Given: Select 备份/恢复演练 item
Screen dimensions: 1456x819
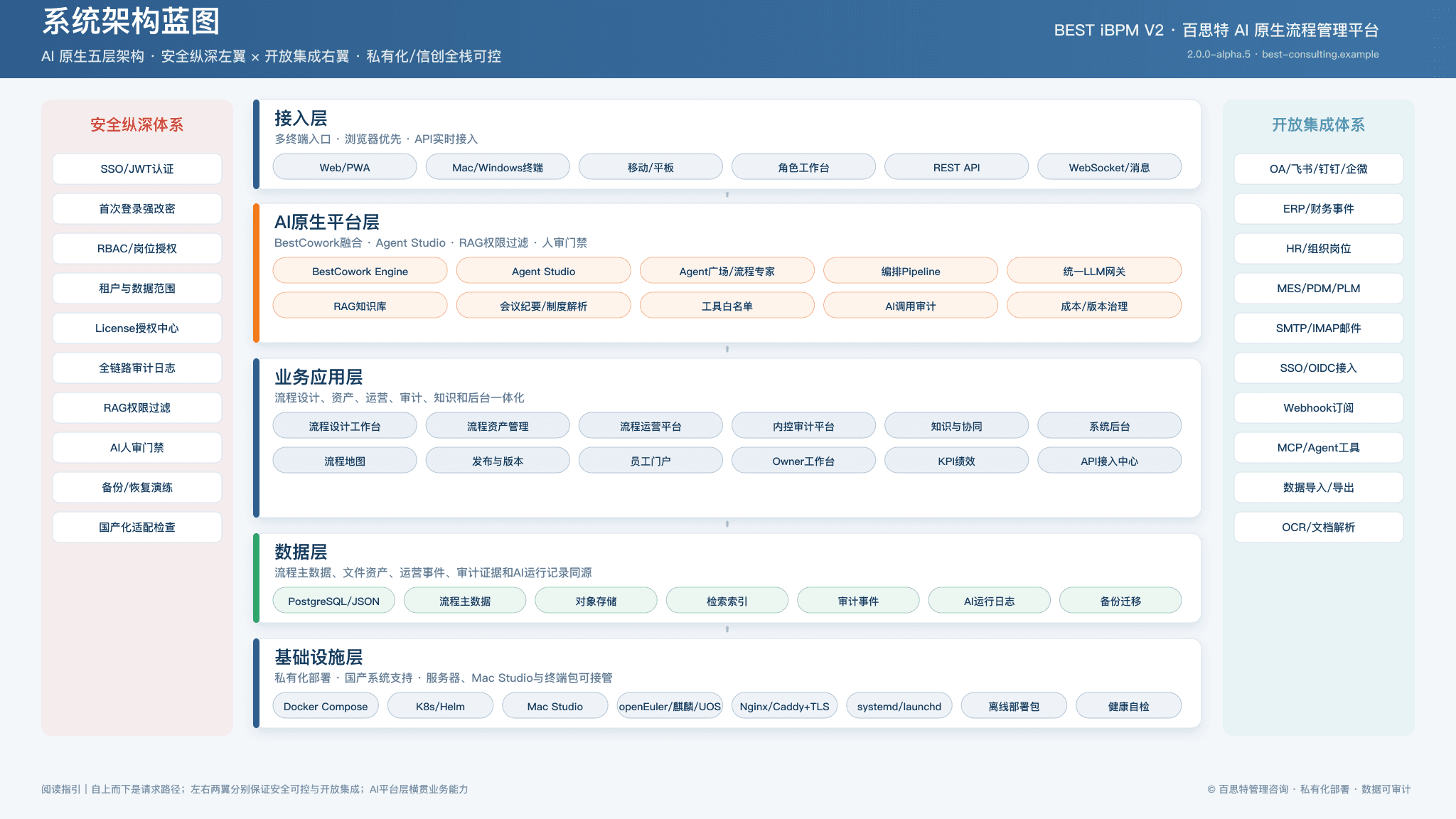Looking at the screenshot, I should (137, 487).
